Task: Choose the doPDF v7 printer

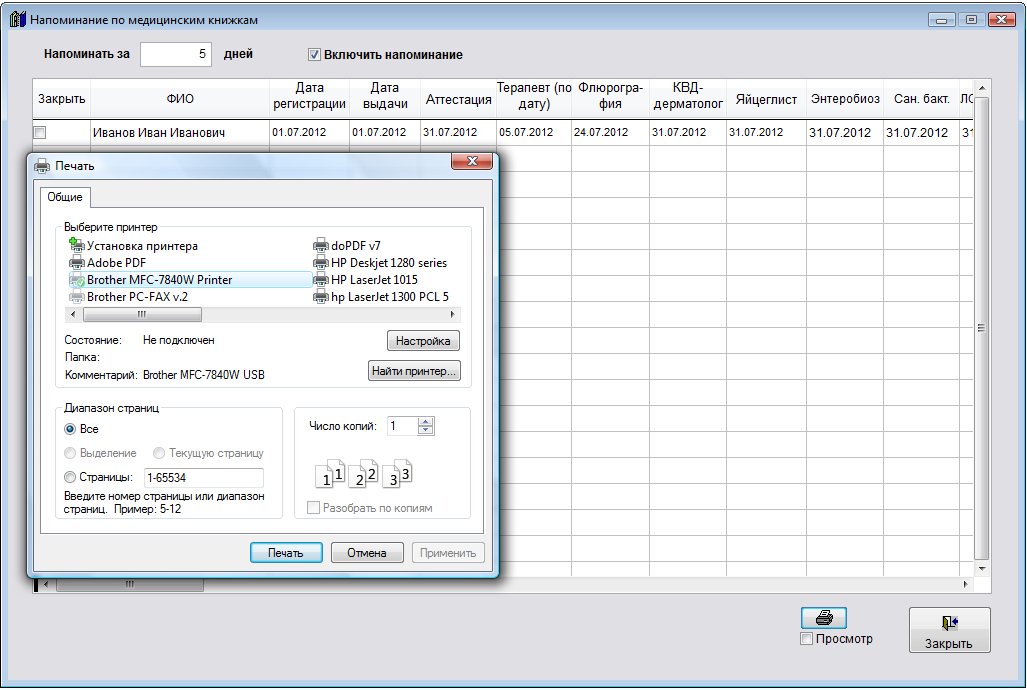Action: click(x=355, y=246)
